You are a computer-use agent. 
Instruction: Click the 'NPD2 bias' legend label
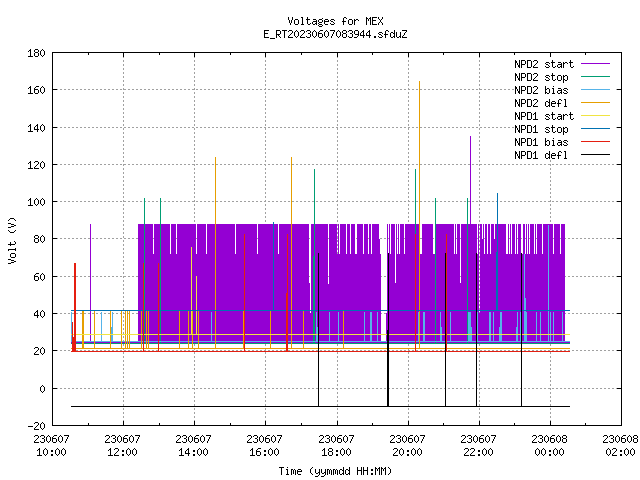click(541, 90)
